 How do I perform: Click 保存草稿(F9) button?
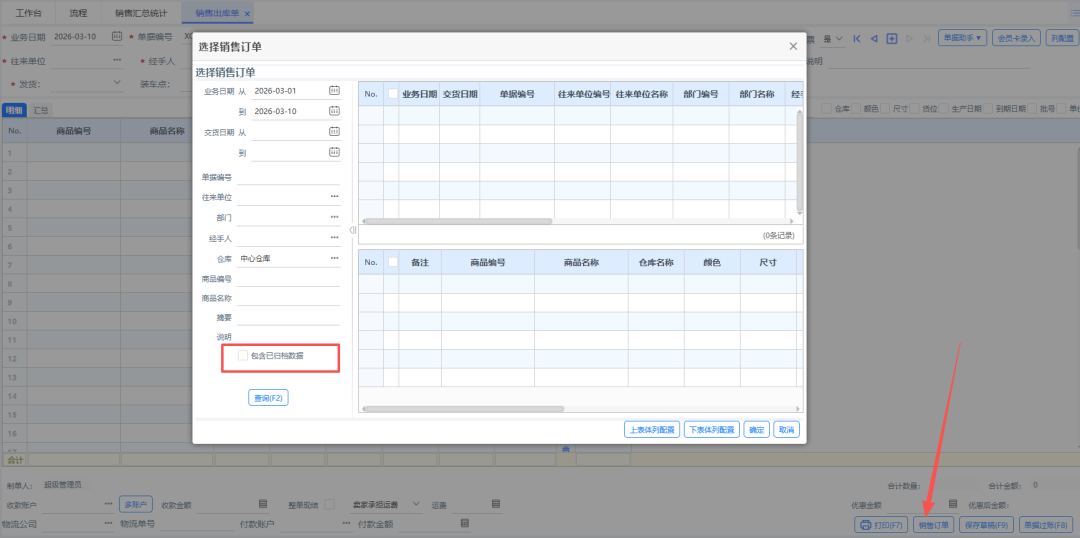pos(986,525)
